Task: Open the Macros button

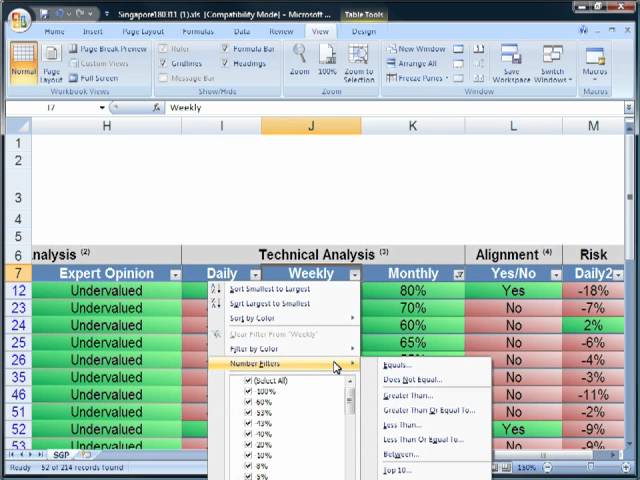Action: click(595, 63)
